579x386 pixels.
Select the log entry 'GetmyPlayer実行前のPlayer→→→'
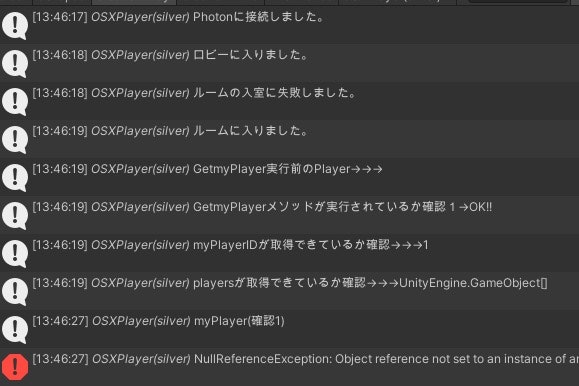click(290, 178)
